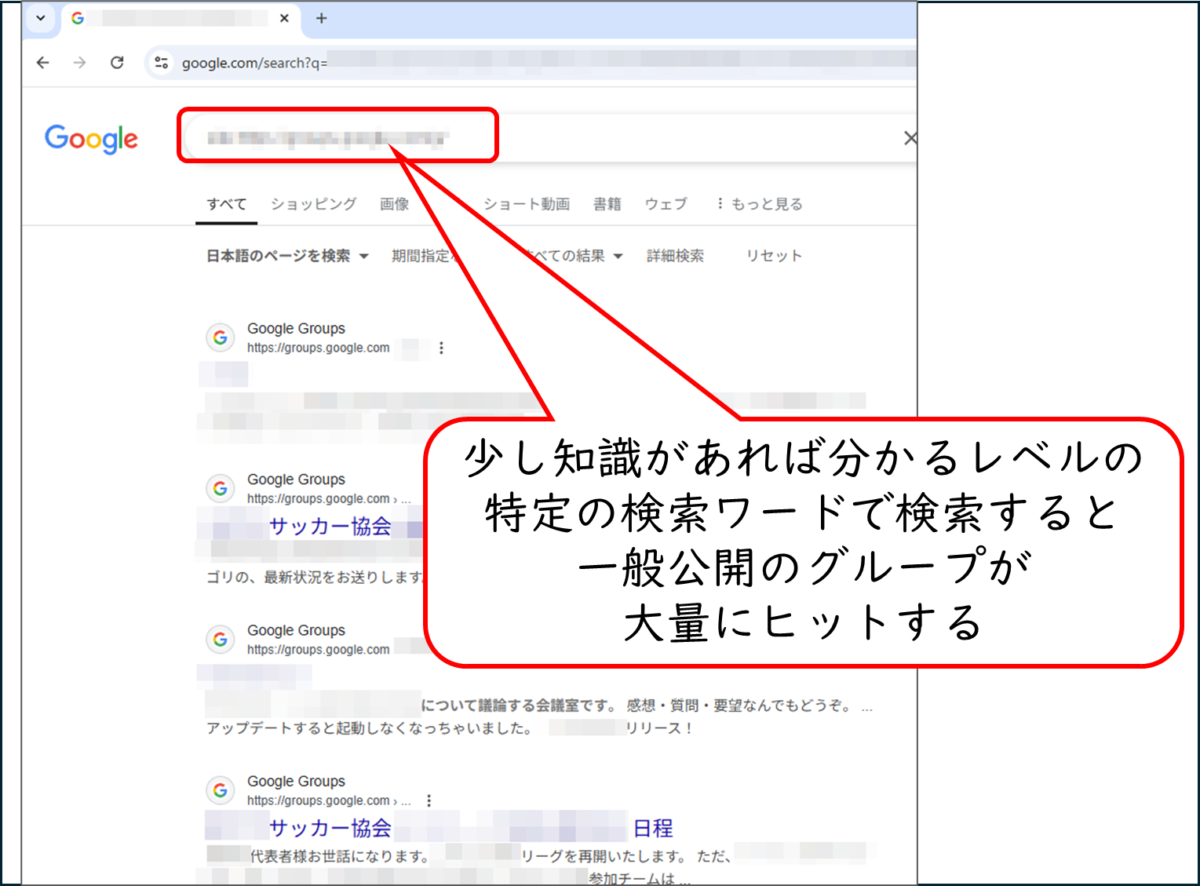Image resolution: width=1200 pixels, height=886 pixels.
Task: Open site information icon in address bar
Action: [162, 63]
